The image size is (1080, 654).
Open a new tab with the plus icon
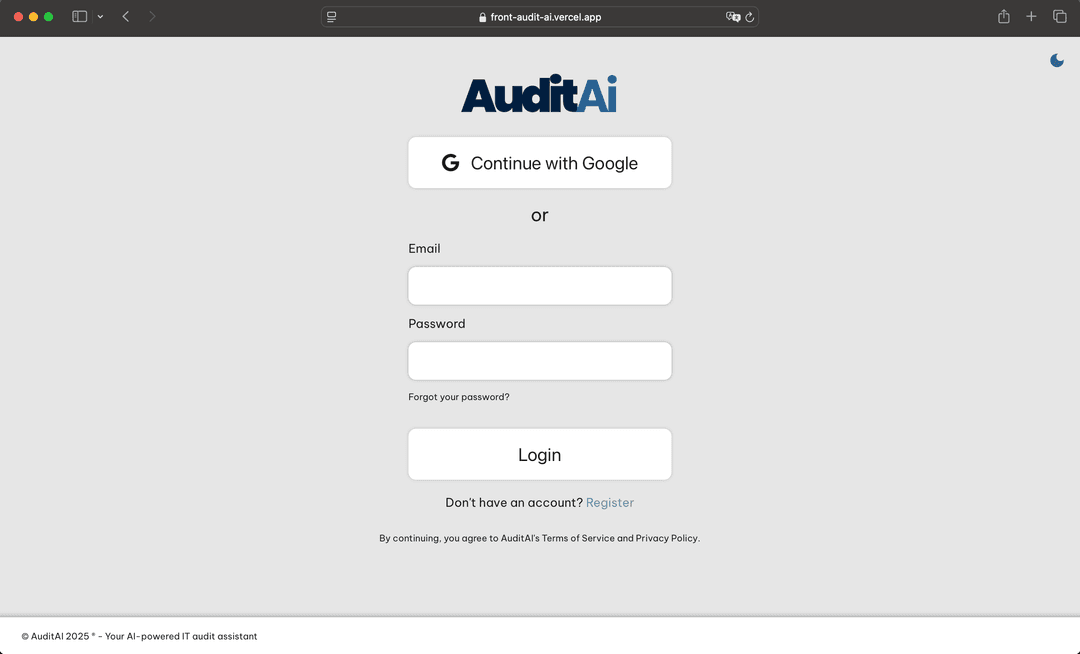1031,16
